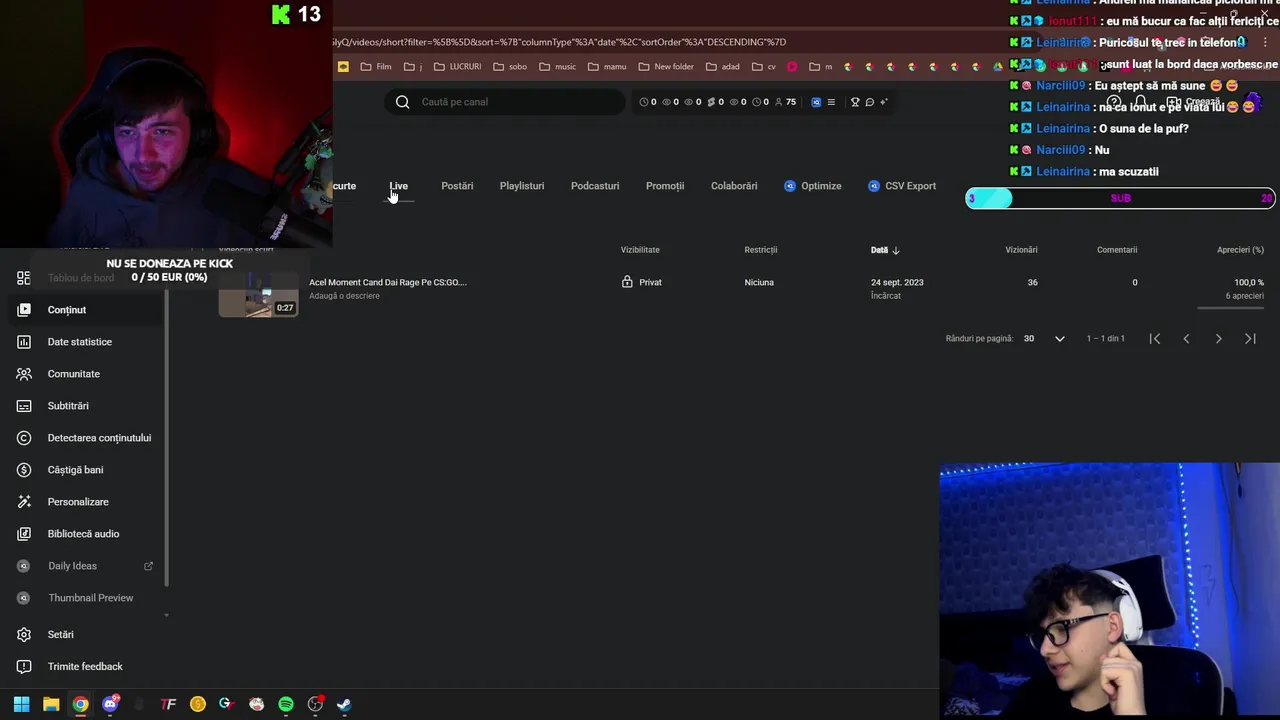Open the music bookmarks folder

(557, 67)
